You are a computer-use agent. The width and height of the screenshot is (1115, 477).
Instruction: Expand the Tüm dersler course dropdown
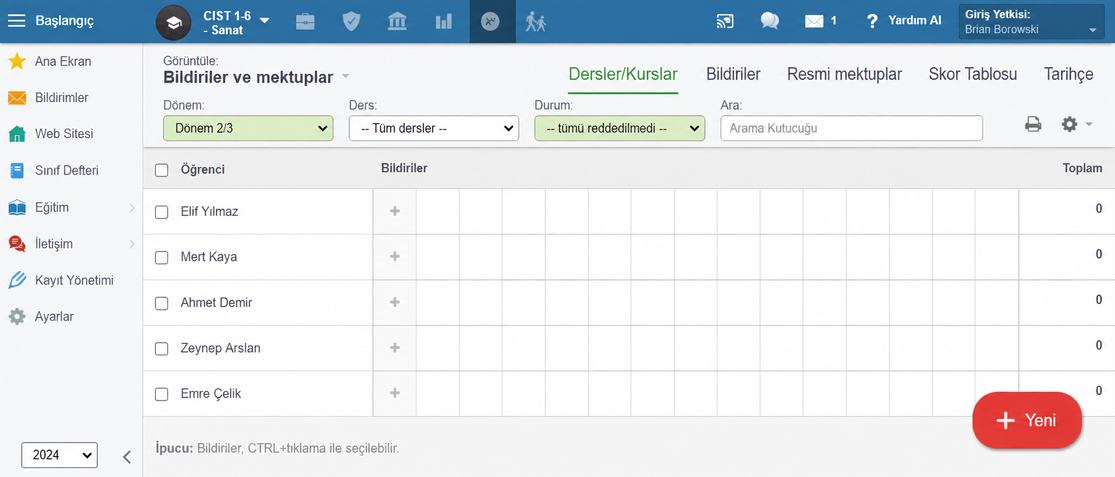click(433, 129)
